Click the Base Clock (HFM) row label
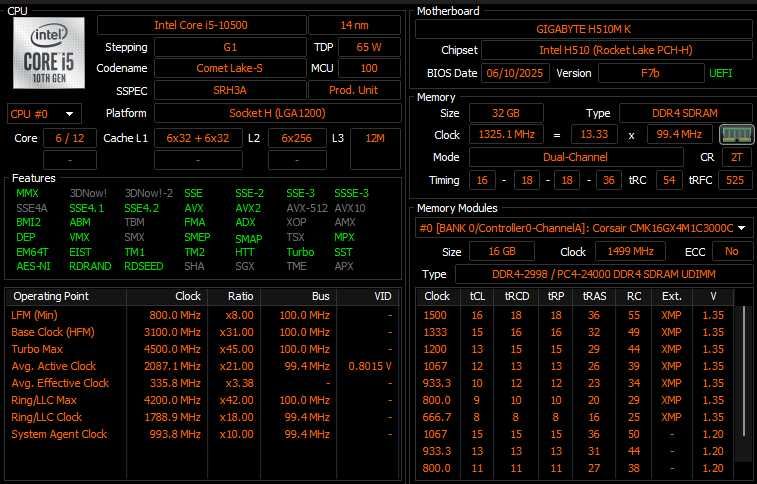The width and height of the screenshot is (757, 484). [53, 332]
